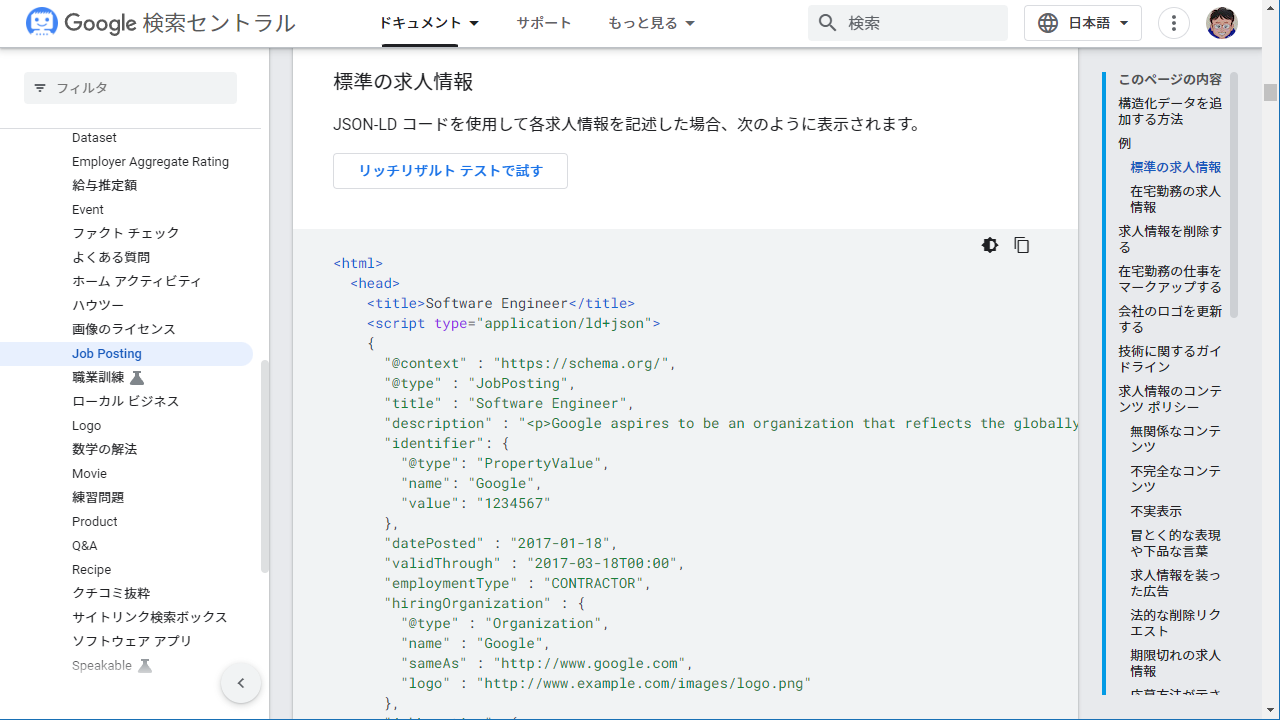Collapse the left navigation panel
This screenshot has height=720, width=1280.
pos(241,683)
